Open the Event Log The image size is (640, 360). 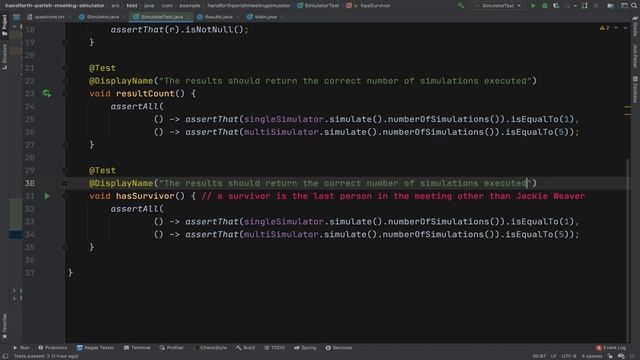click(611, 348)
